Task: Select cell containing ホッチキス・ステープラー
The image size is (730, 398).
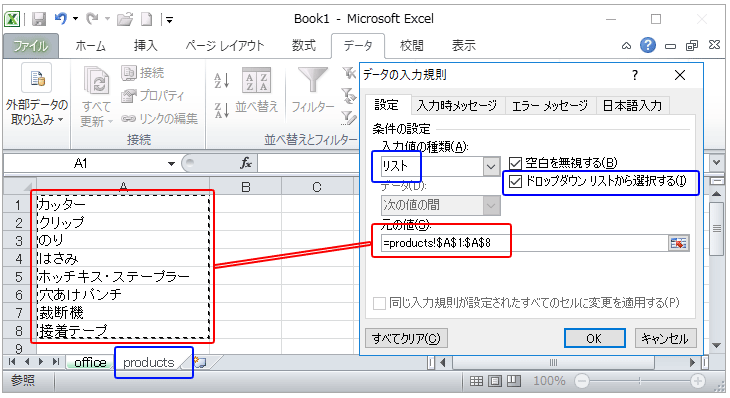Action: (x=123, y=277)
